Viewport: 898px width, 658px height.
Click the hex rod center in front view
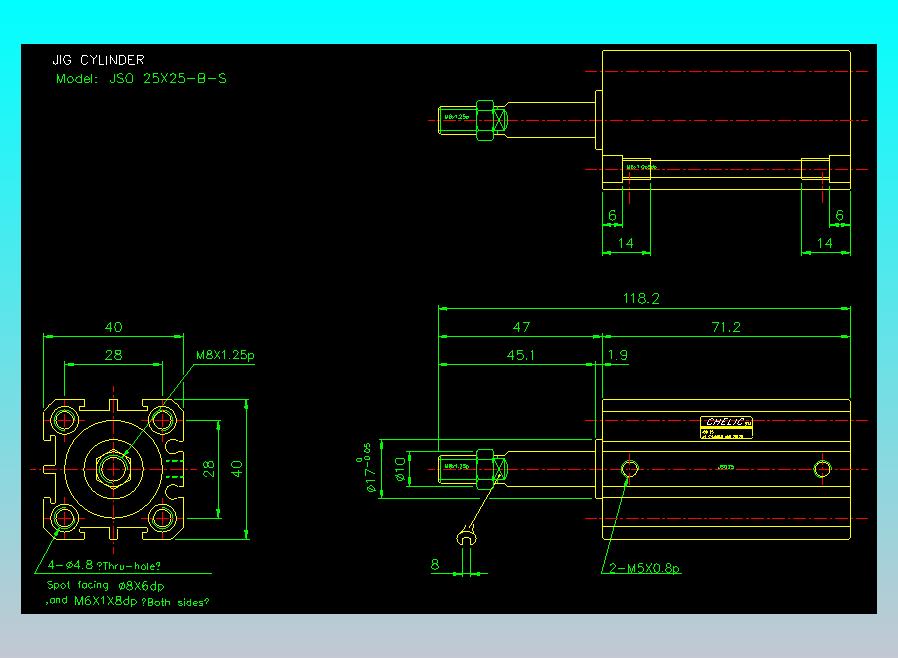pos(114,468)
